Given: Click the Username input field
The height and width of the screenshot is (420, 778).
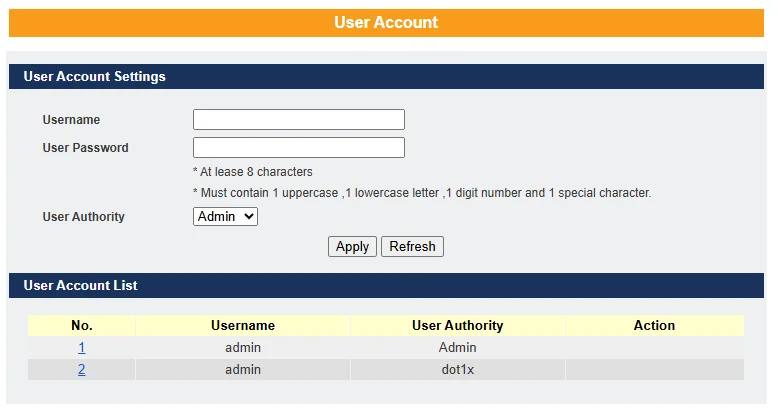Looking at the screenshot, I should (299, 120).
